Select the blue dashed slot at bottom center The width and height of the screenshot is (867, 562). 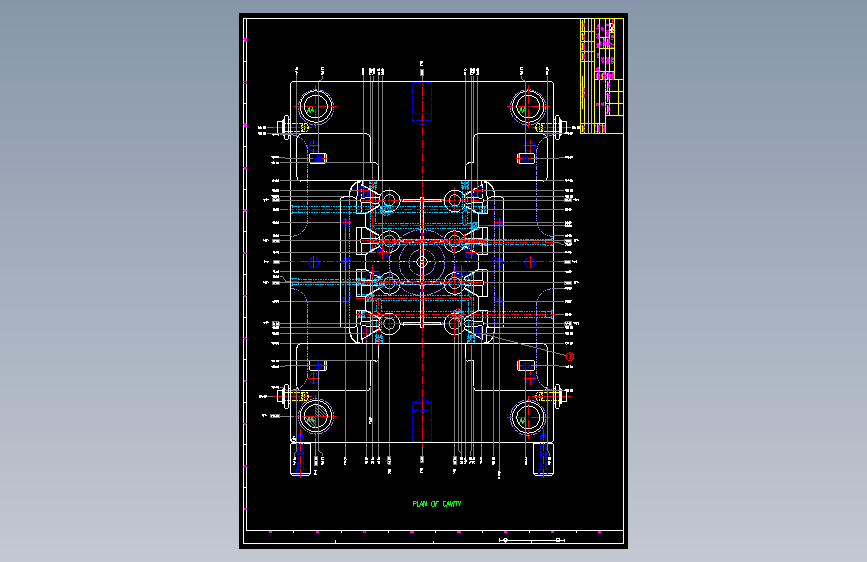coord(422,420)
